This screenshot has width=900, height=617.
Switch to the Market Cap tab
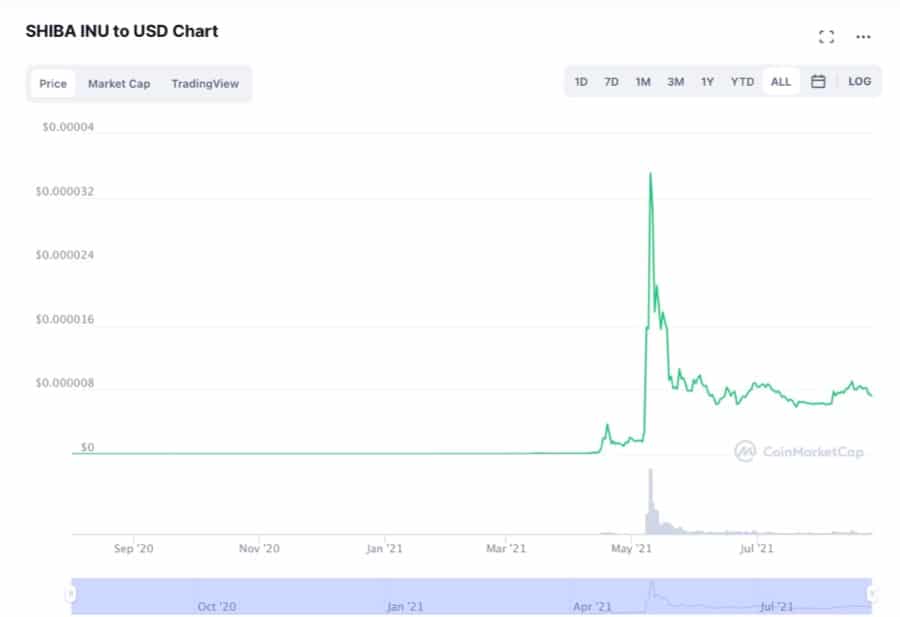[x=119, y=84]
